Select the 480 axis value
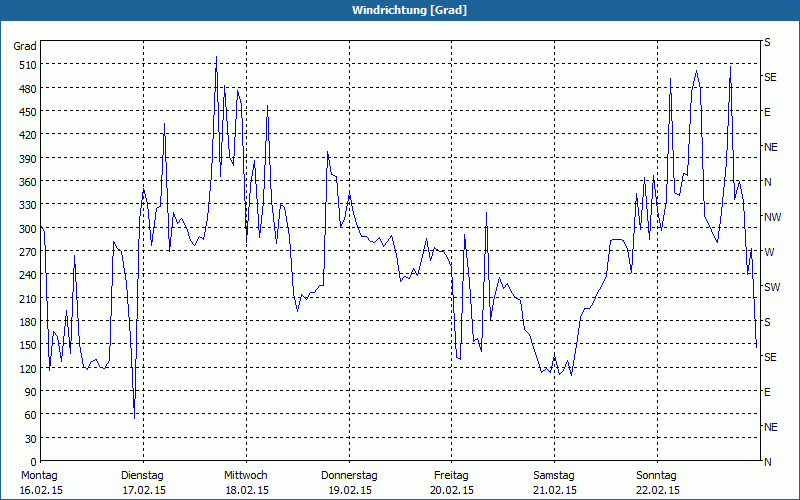The image size is (800, 500). (28, 89)
